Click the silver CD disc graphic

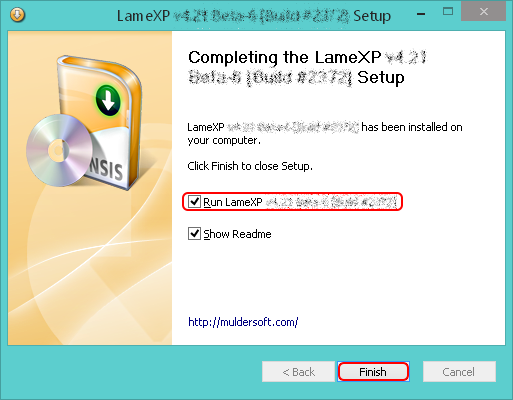[59, 150]
